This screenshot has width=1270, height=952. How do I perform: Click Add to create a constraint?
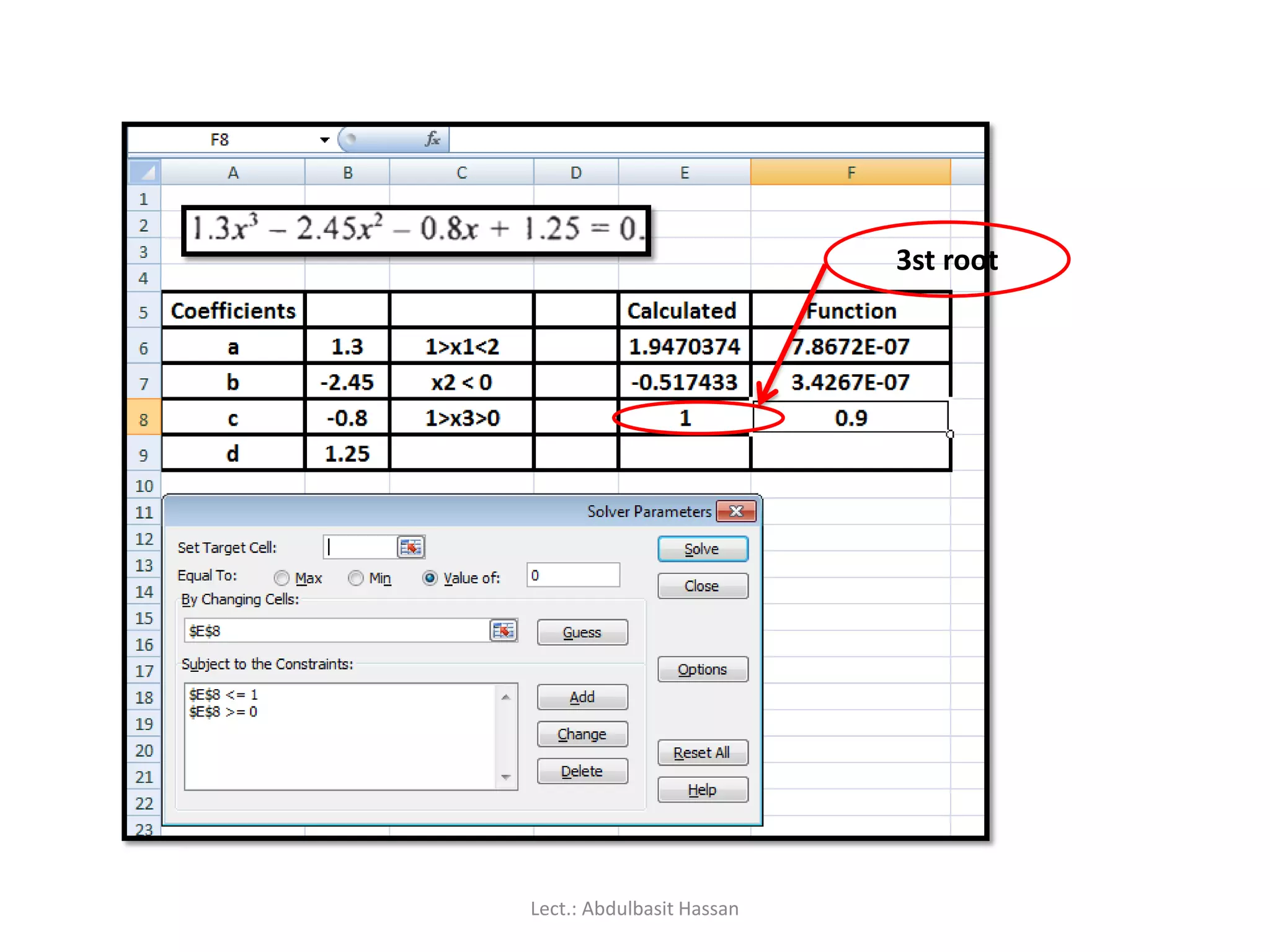(x=582, y=697)
